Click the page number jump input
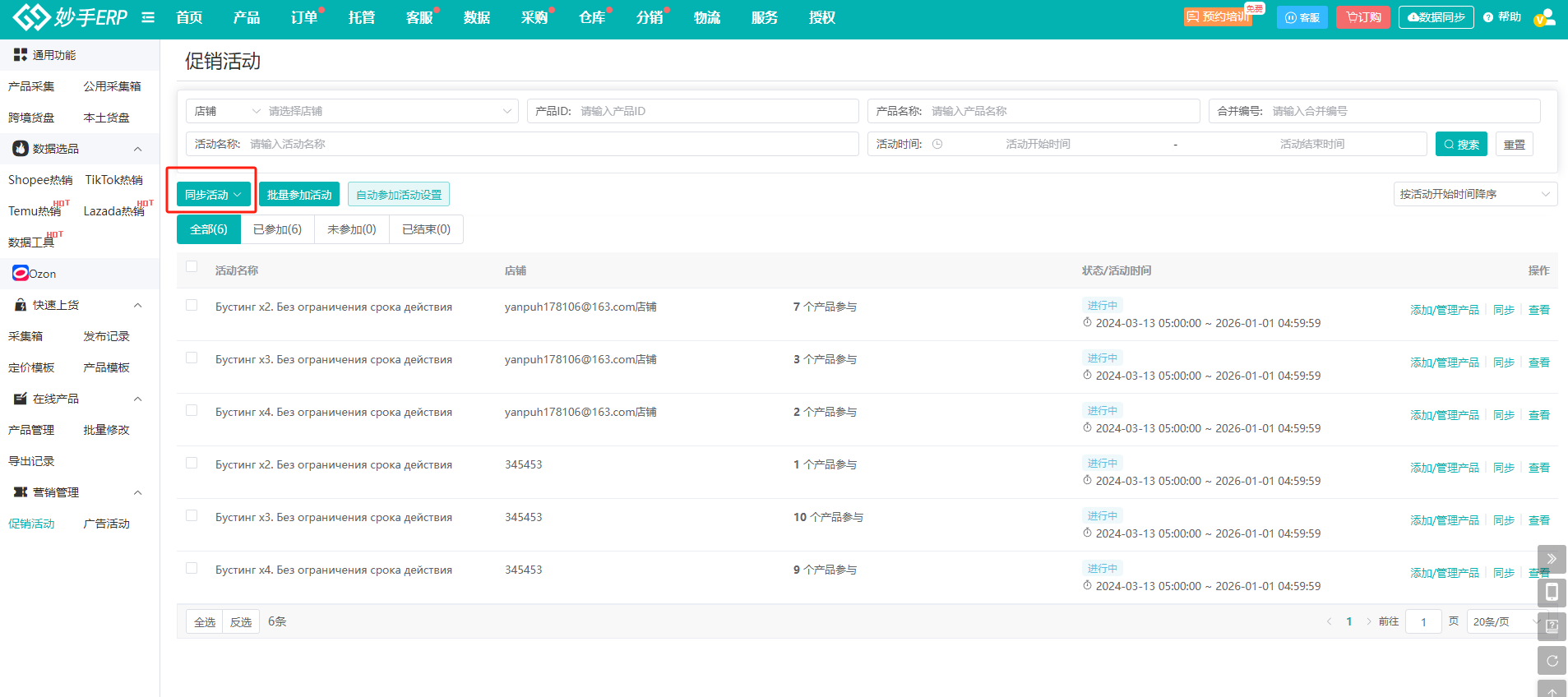 click(1423, 621)
